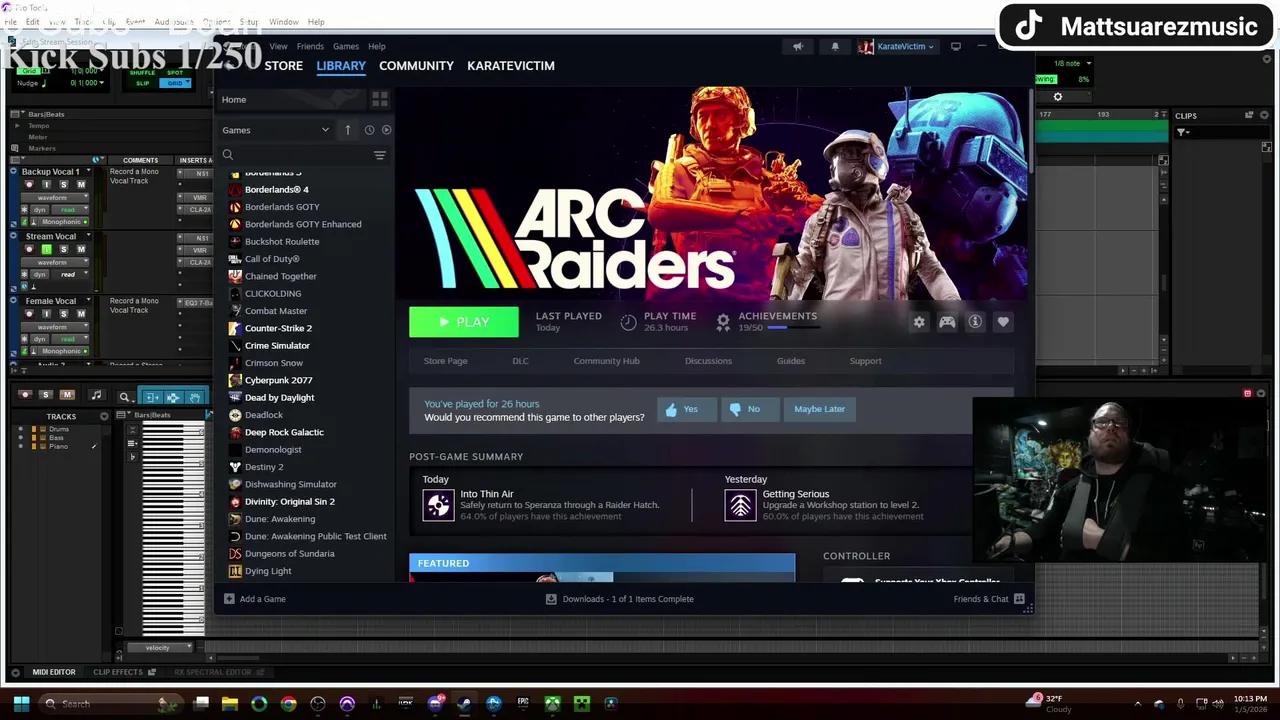Record-enable Female Vocal track
The width and height of the screenshot is (1280, 720).
[29, 314]
